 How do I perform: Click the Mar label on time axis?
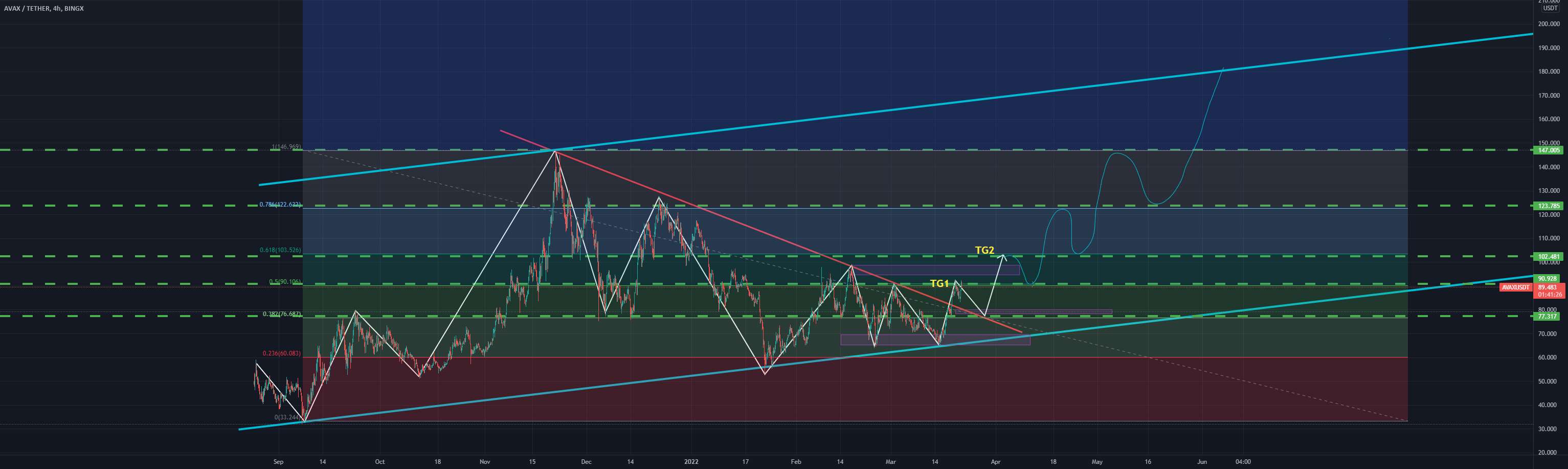[890, 462]
